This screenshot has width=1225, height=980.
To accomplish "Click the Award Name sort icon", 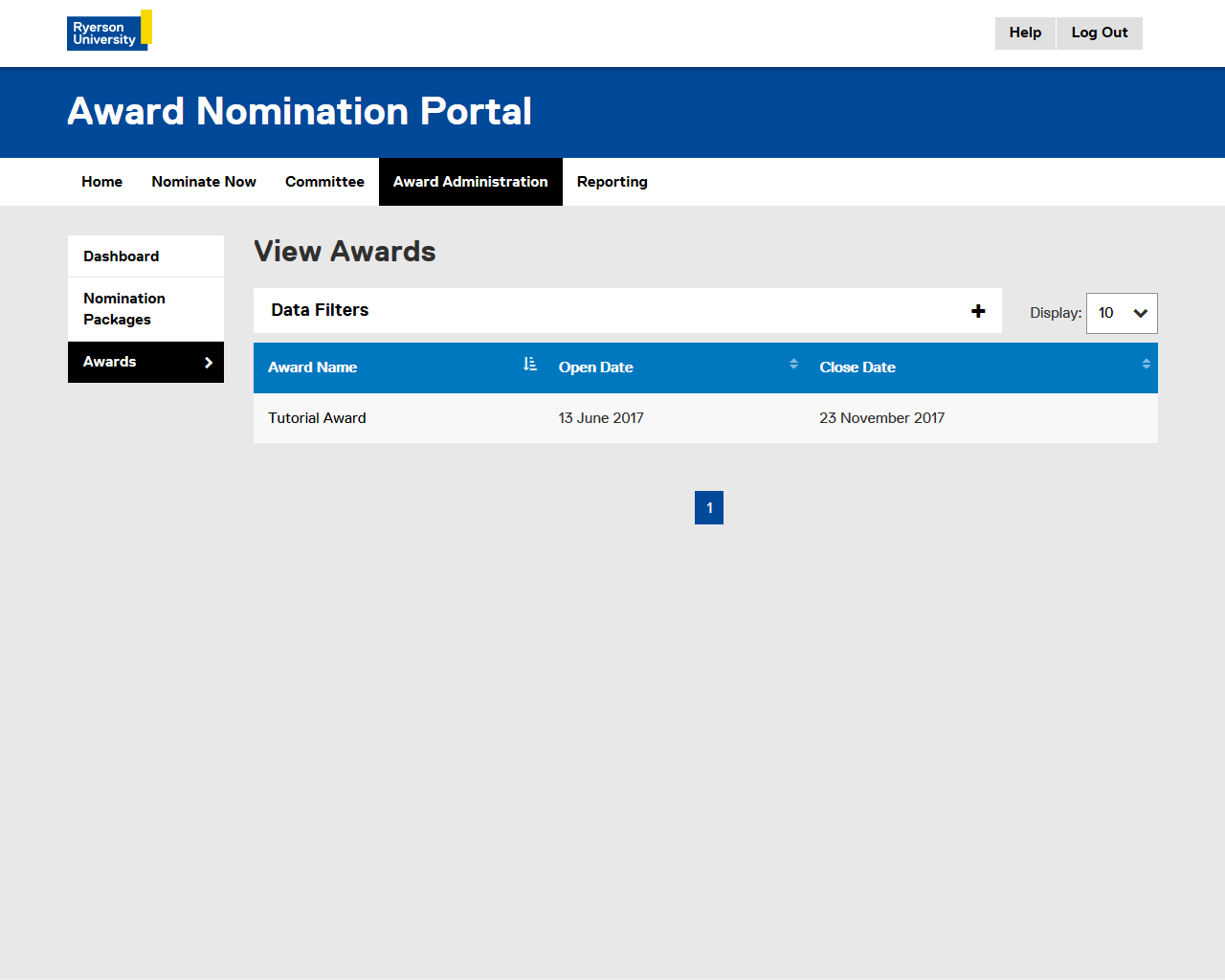I will (530, 365).
